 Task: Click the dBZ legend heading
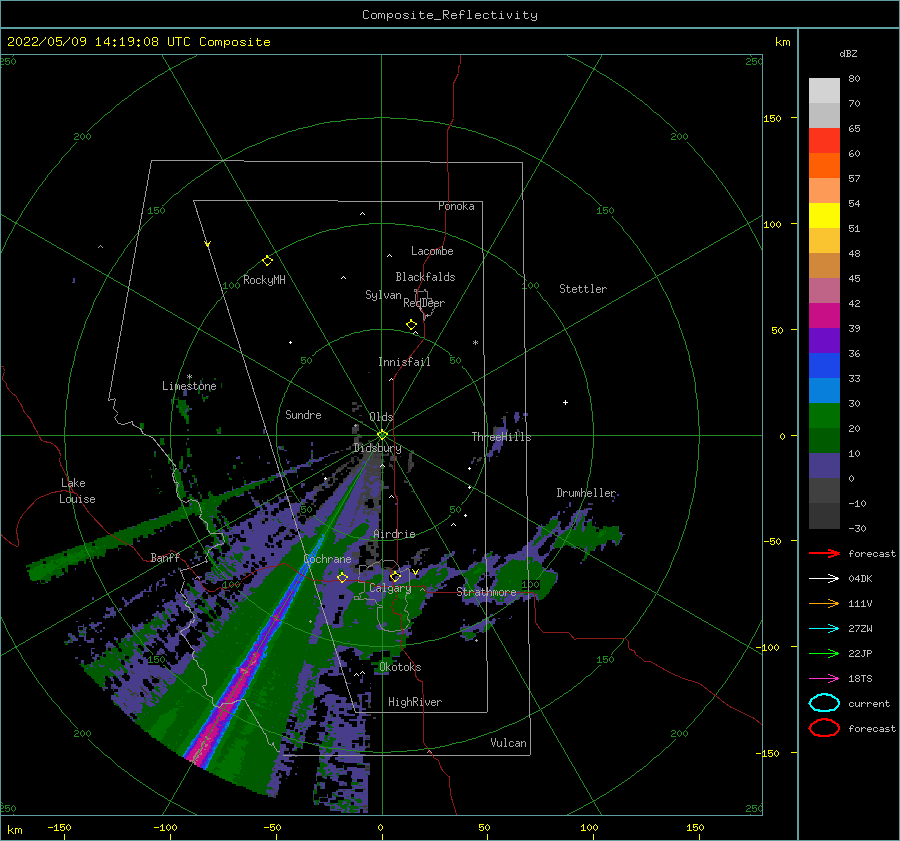(848, 53)
